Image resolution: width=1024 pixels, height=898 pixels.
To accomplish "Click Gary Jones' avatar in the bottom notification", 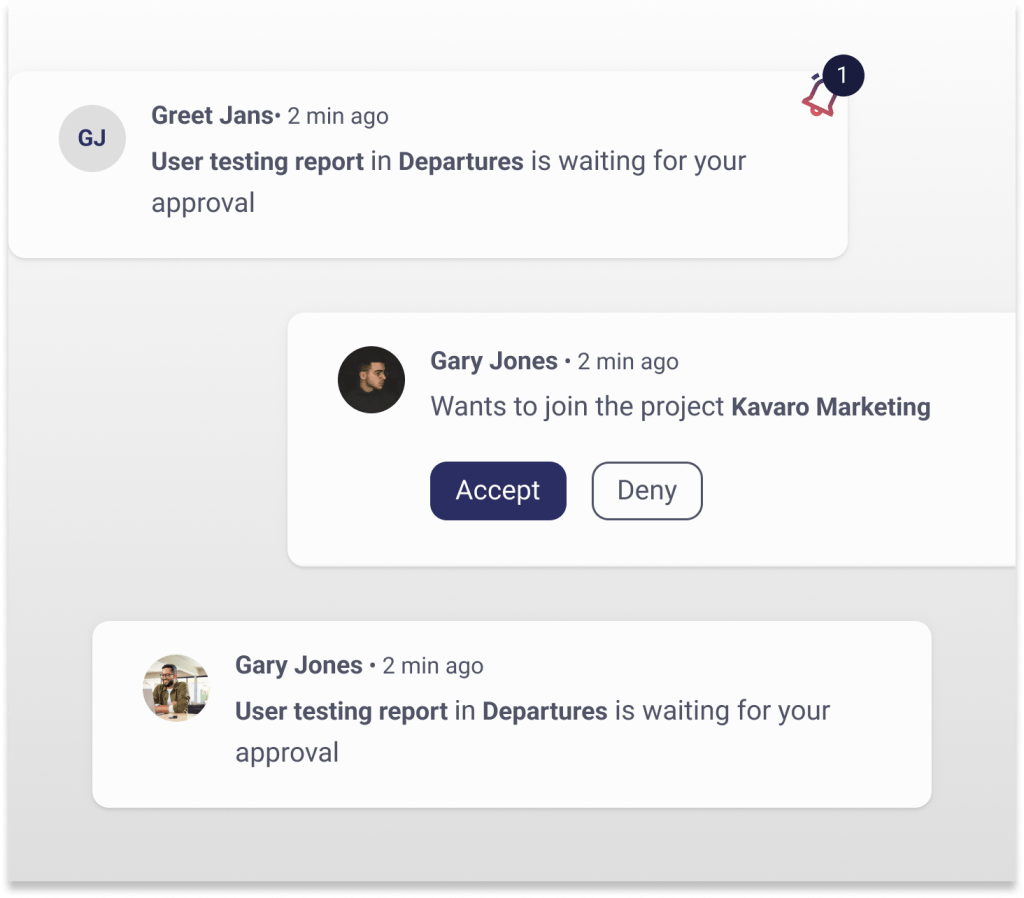I will [x=175, y=686].
